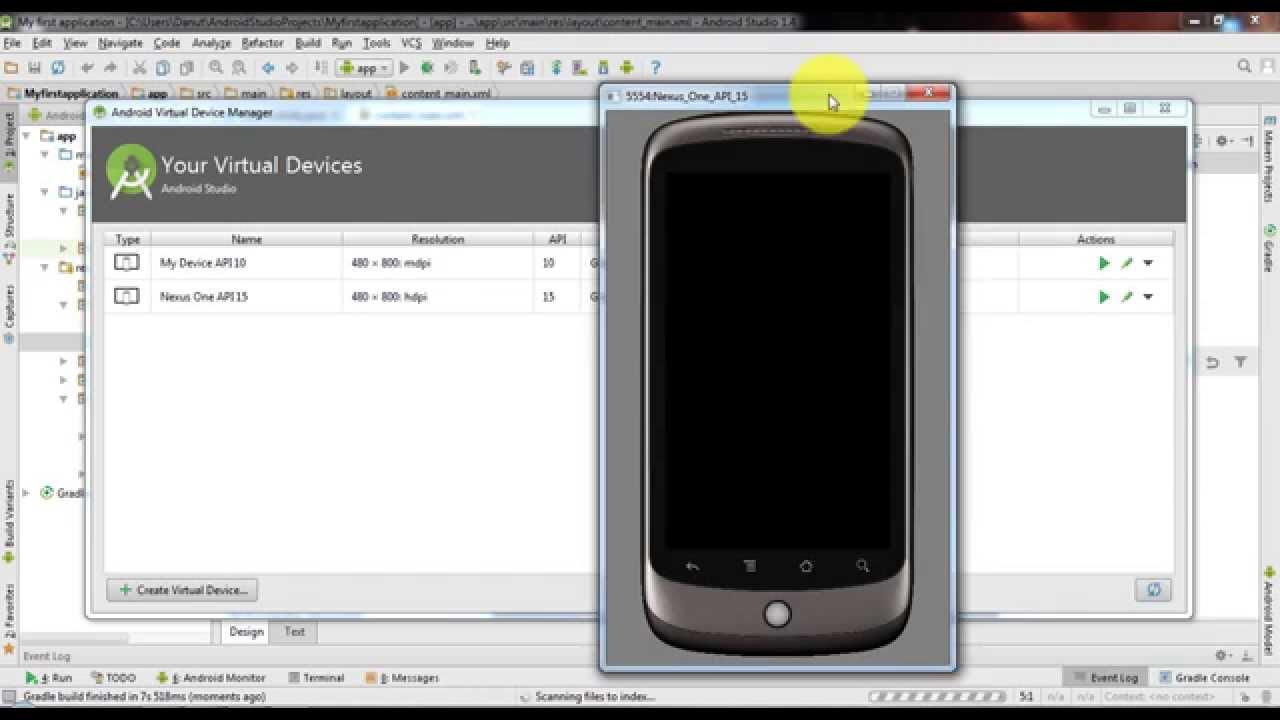Open the app run configuration dropdown
This screenshot has width=1280, height=720.
point(364,68)
